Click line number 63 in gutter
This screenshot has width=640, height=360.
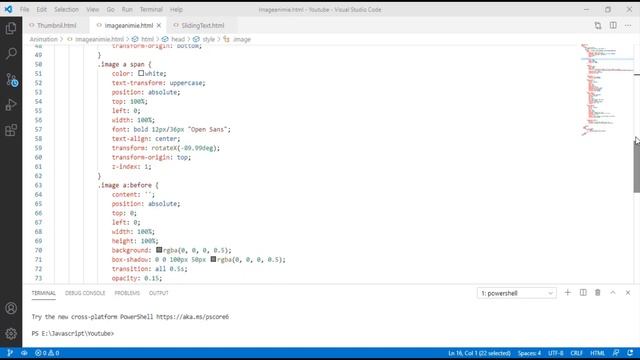click(38, 185)
